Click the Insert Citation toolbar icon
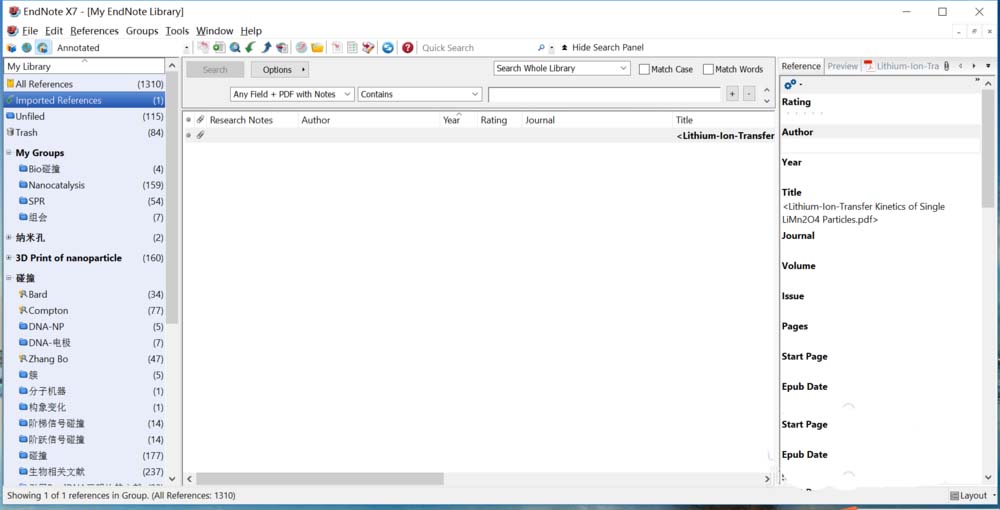The image size is (1000, 510). (x=337, y=48)
